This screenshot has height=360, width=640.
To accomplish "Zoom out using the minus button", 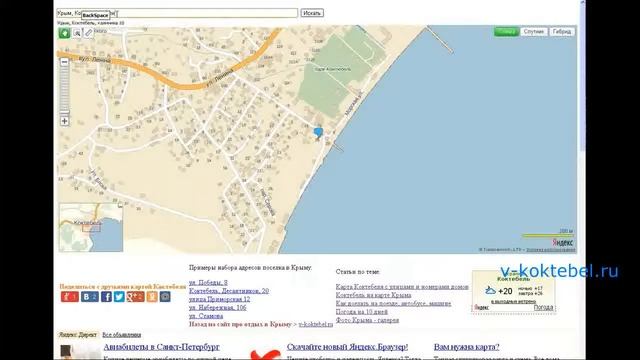I will coord(64,62).
